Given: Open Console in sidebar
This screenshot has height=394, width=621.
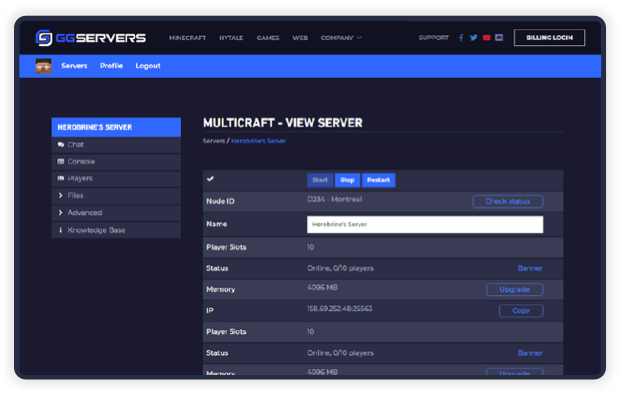Looking at the screenshot, I should click(116, 162).
